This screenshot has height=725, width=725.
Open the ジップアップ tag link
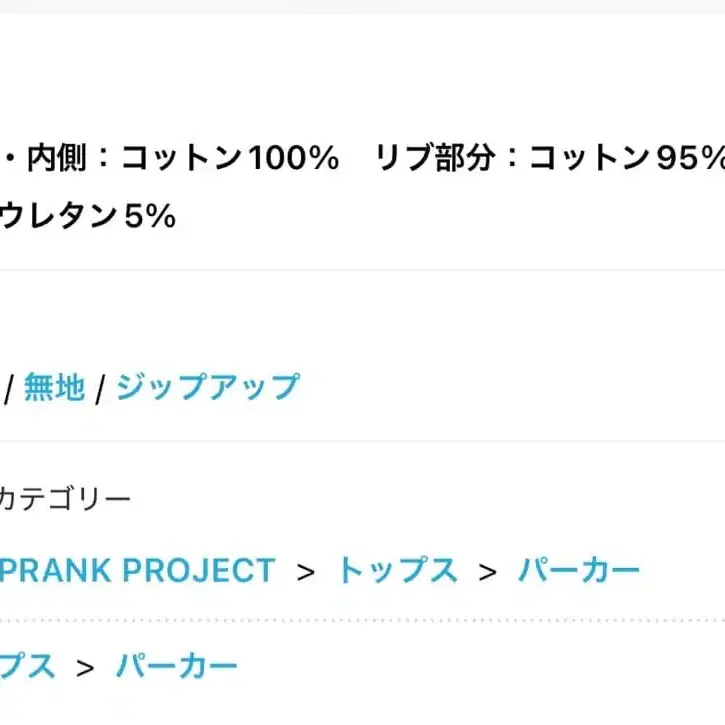207,387
